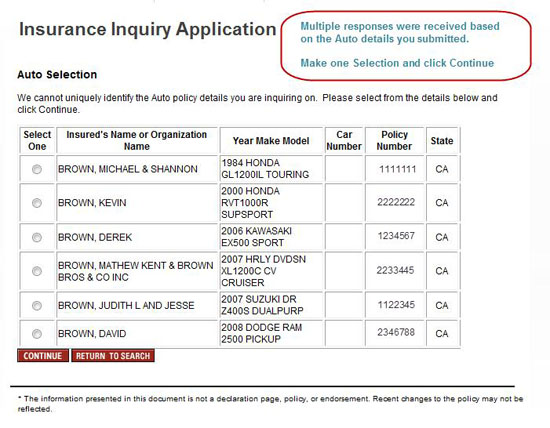Choose the Brown, Derek radio option

[x=37, y=238]
